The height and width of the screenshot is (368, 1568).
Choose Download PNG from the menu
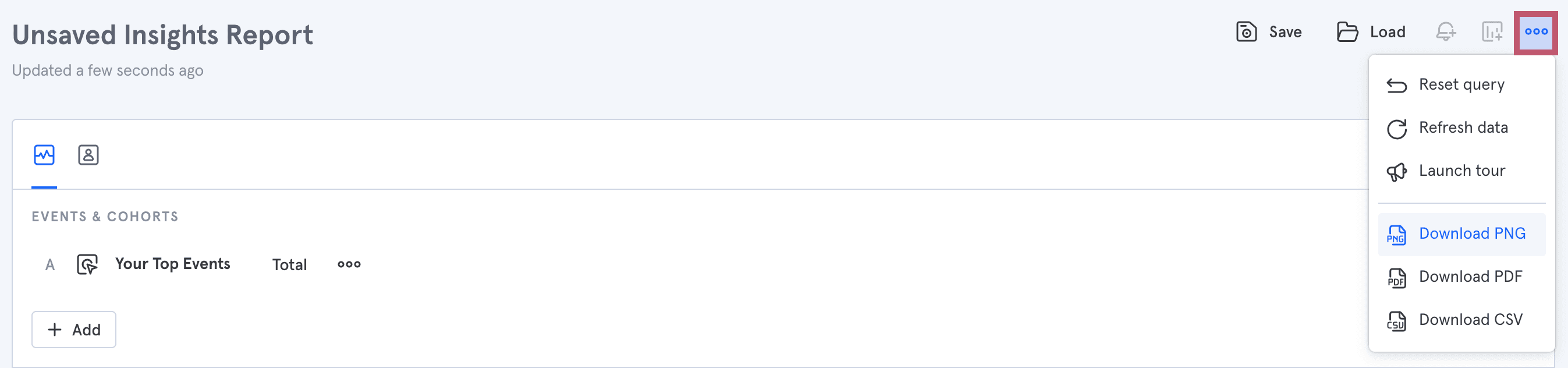(1471, 234)
